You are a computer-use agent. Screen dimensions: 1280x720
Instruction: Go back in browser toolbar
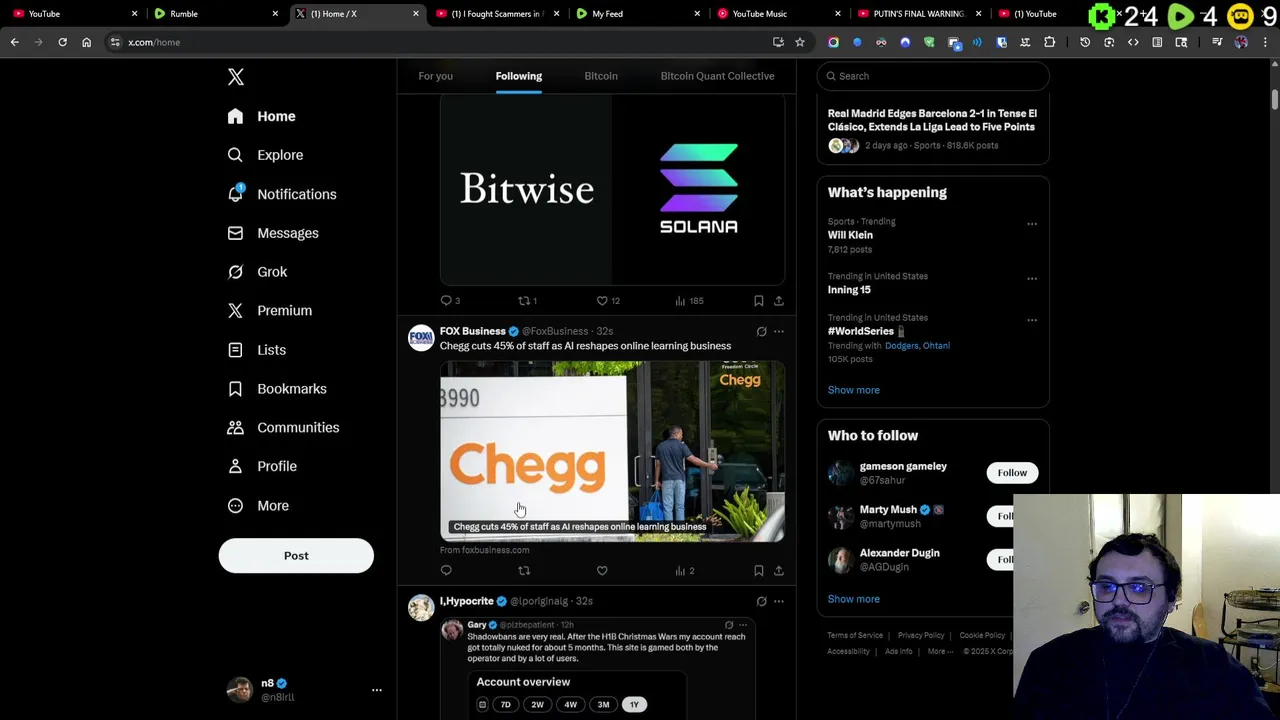(14, 42)
